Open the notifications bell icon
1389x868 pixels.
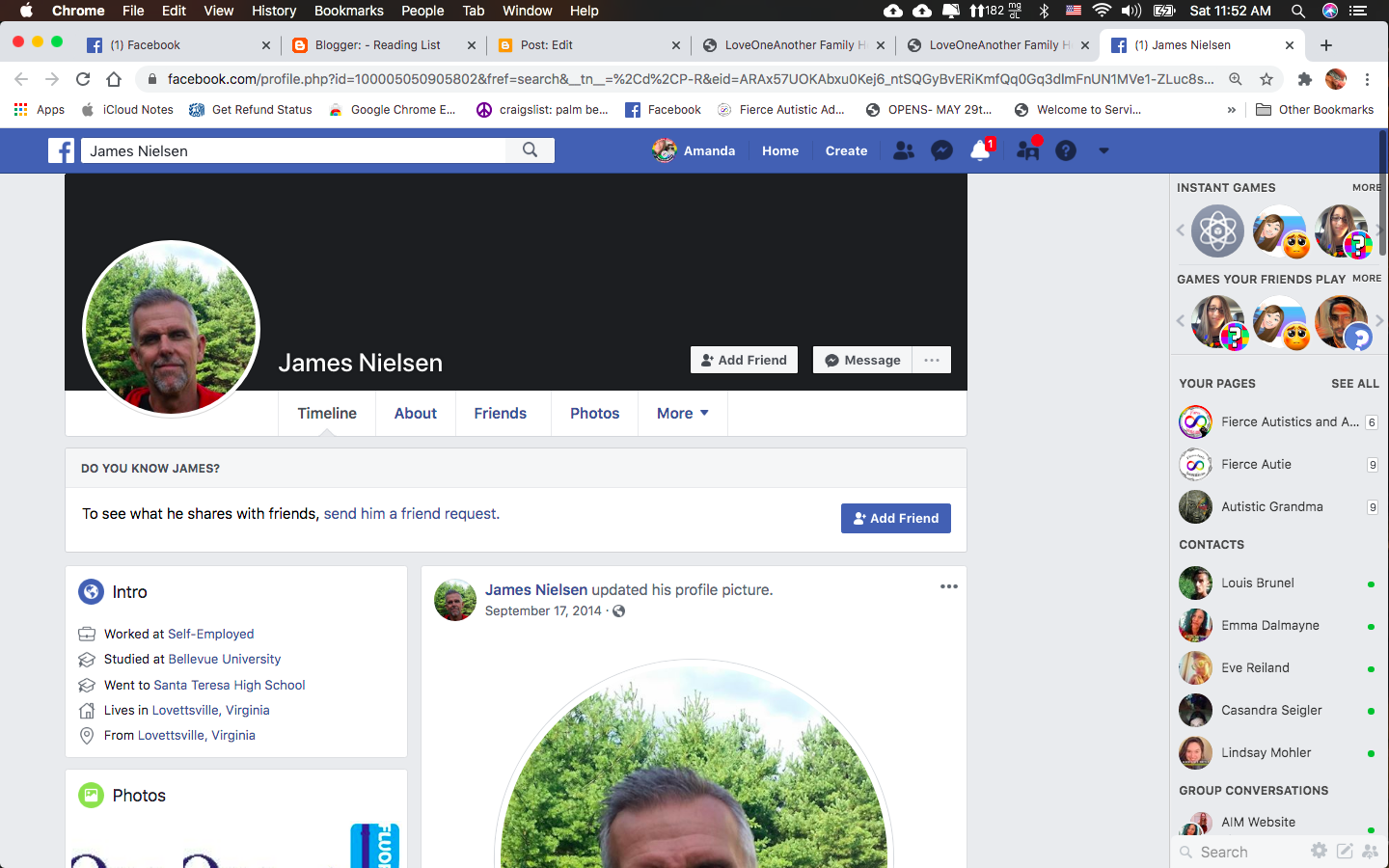tap(980, 150)
